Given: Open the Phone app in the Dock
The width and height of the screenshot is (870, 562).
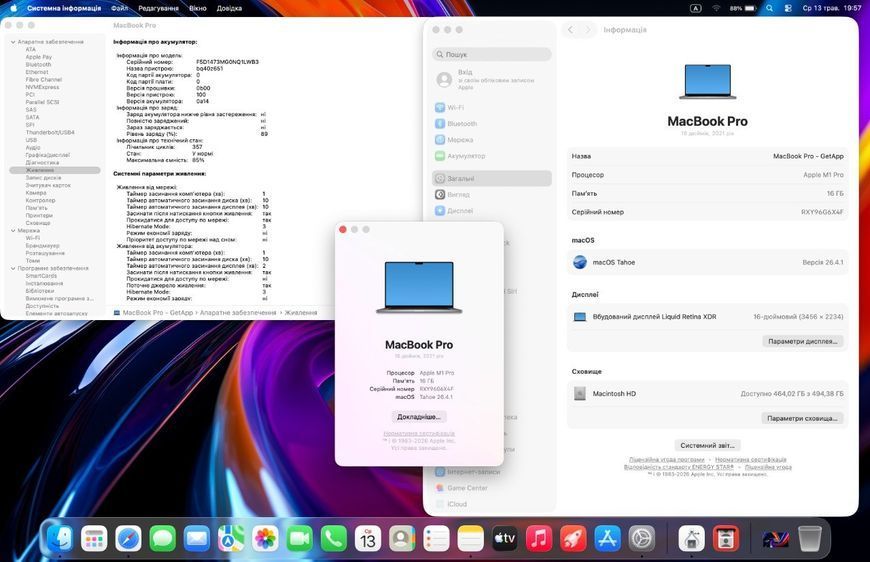Looking at the screenshot, I should click(x=334, y=538).
